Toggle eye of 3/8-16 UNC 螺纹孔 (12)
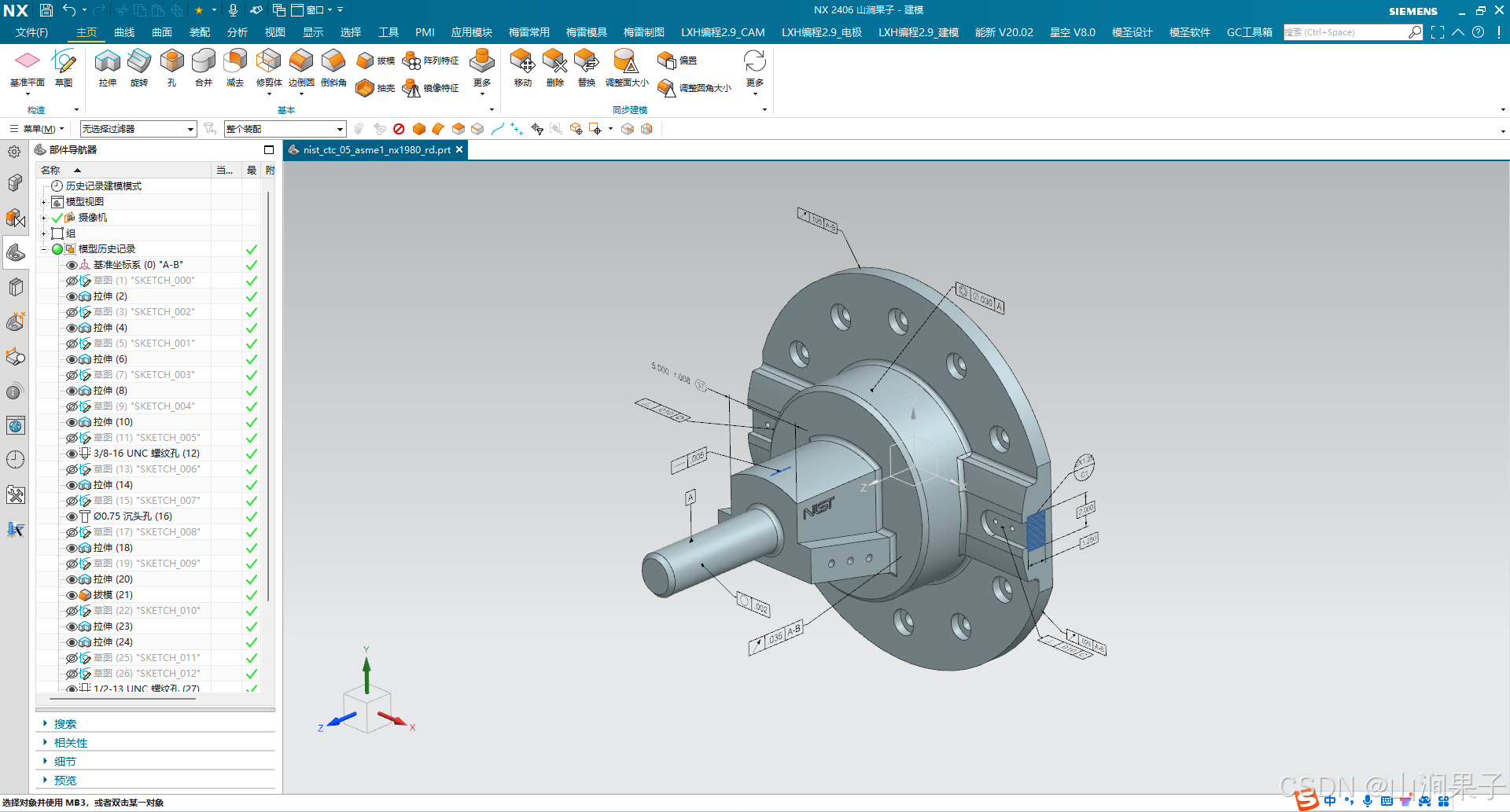The height and width of the screenshot is (812, 1510). [72, 454]
